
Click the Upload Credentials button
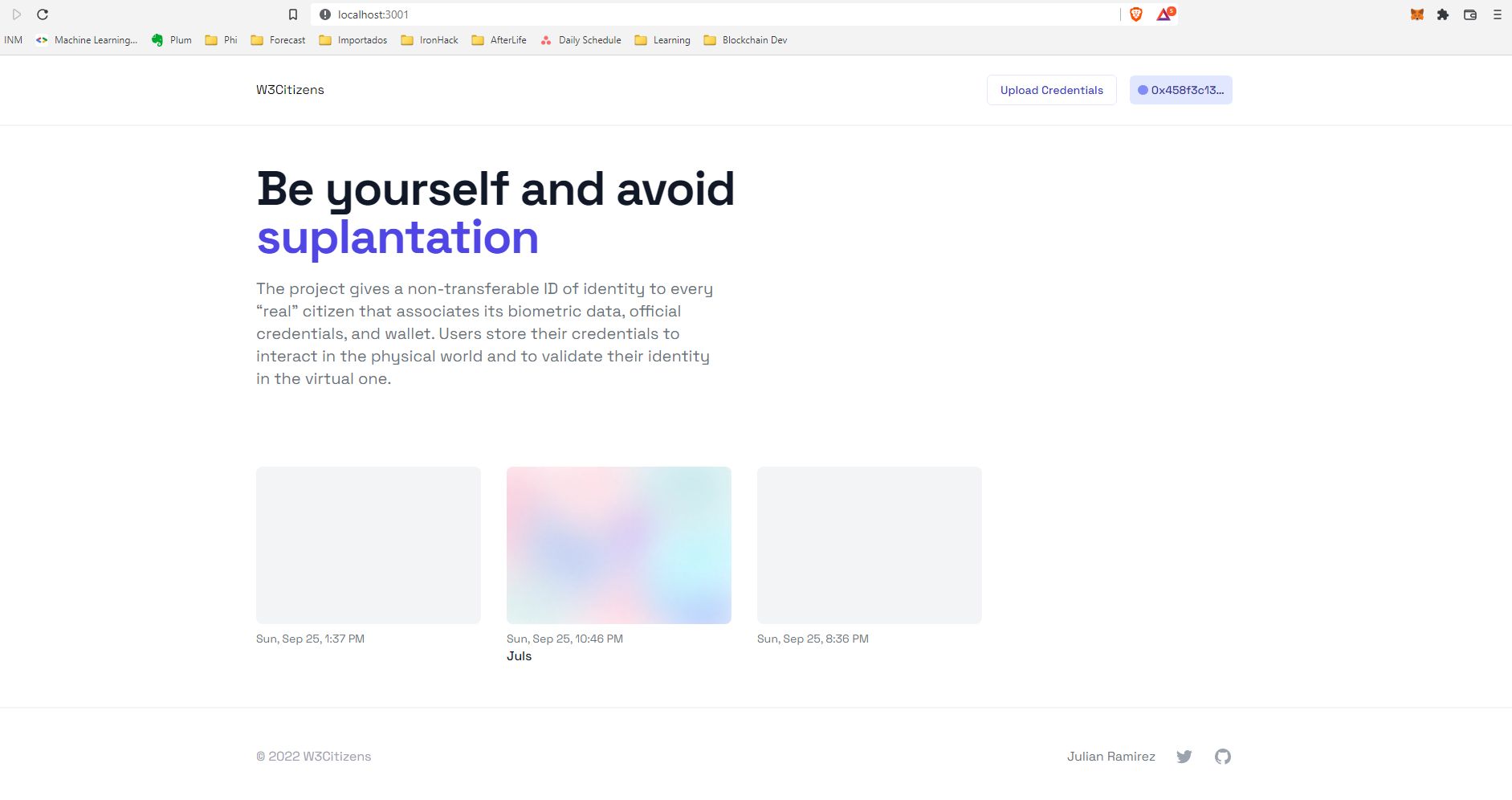tap(1052, 90)
